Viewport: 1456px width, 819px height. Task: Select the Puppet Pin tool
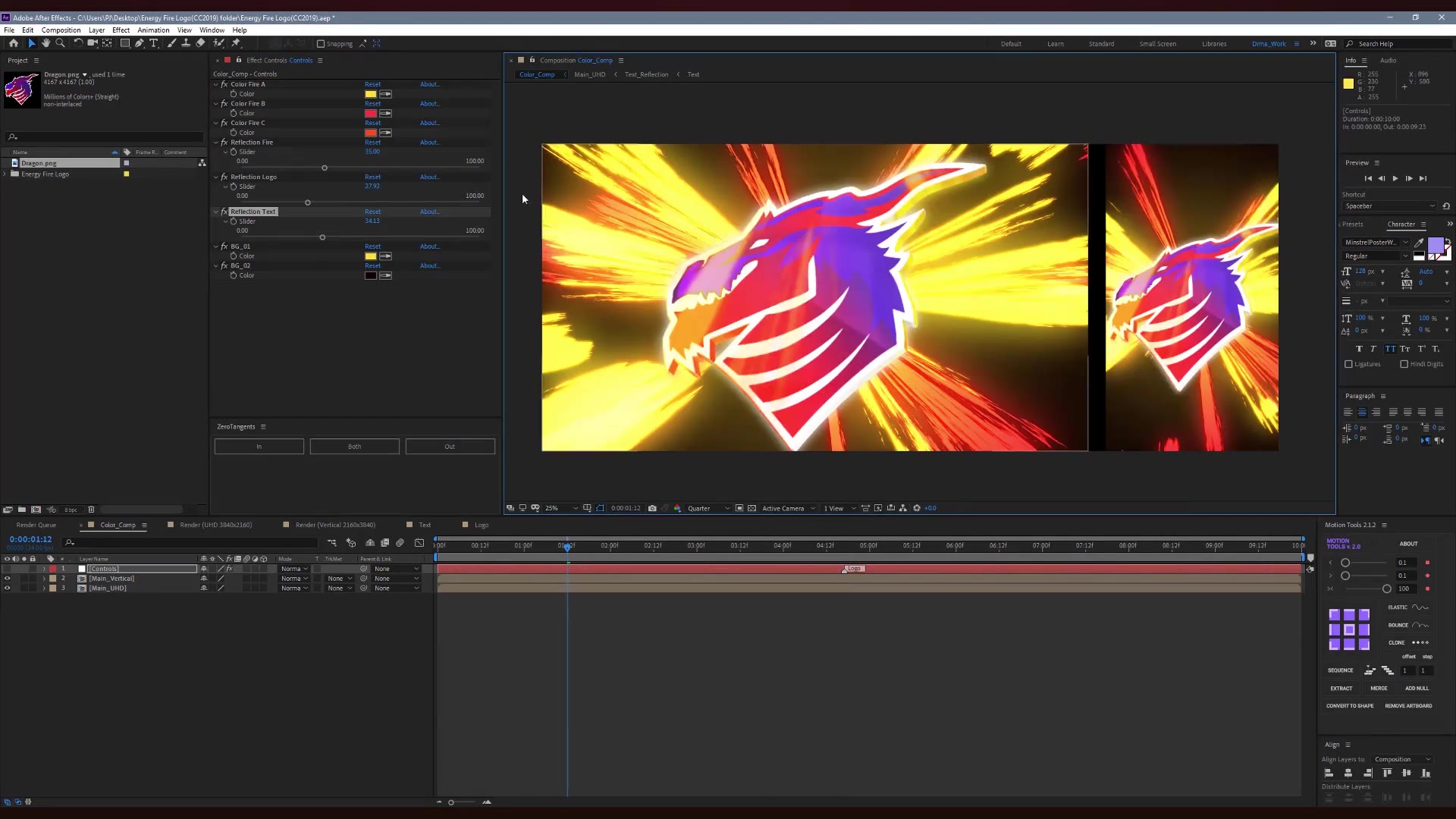point(236,43)
